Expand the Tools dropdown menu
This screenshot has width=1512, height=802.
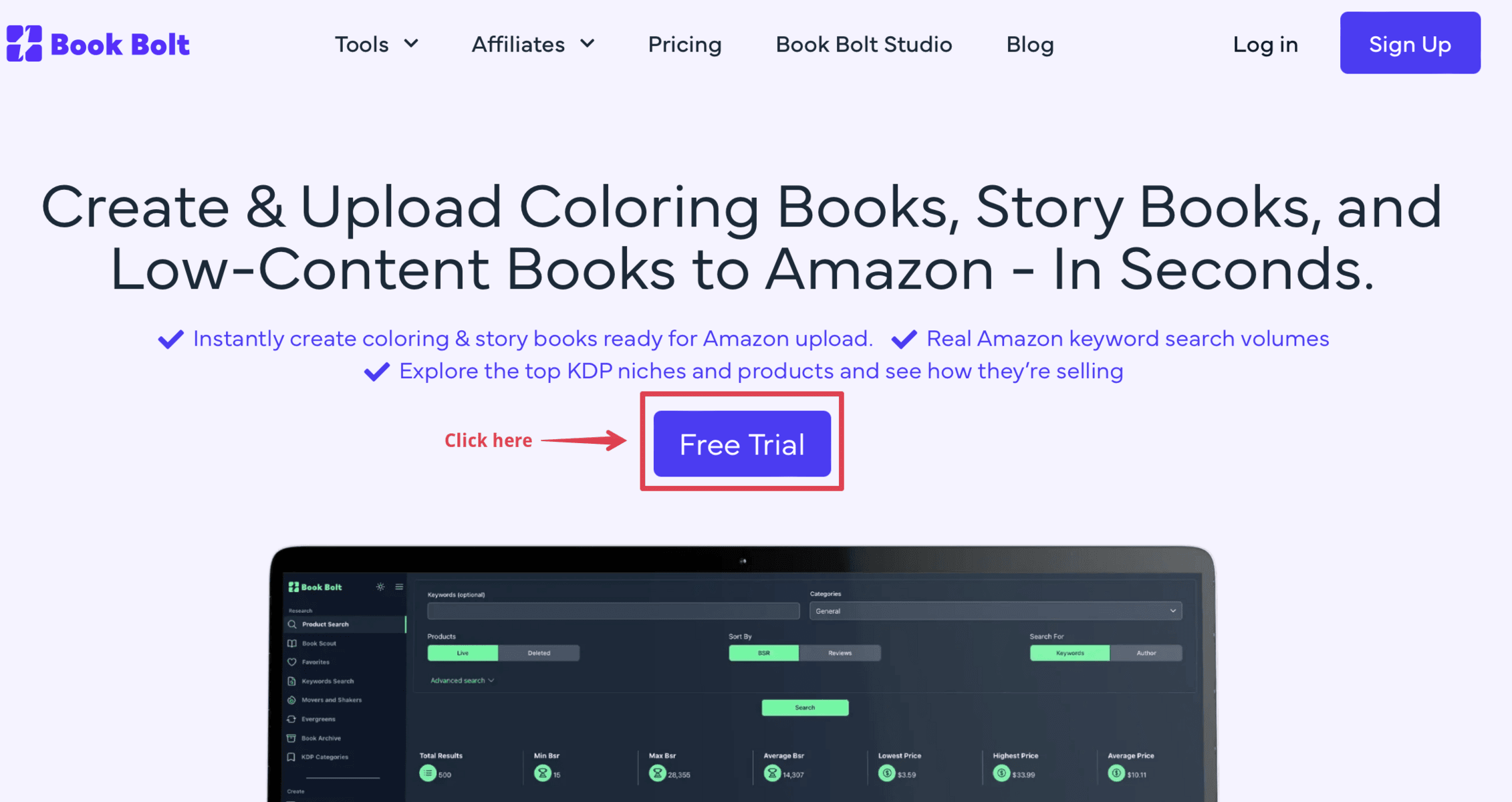click(x=376, y=44)
